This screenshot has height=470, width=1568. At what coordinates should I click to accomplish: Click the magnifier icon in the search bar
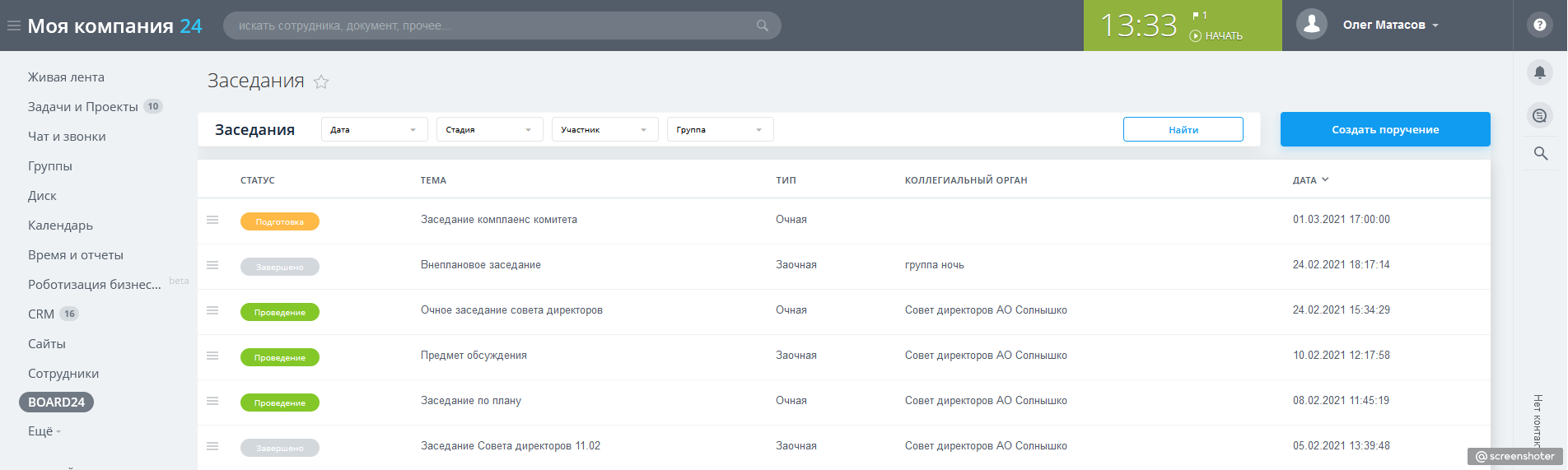pyautogui.click(x=763, y=26)
